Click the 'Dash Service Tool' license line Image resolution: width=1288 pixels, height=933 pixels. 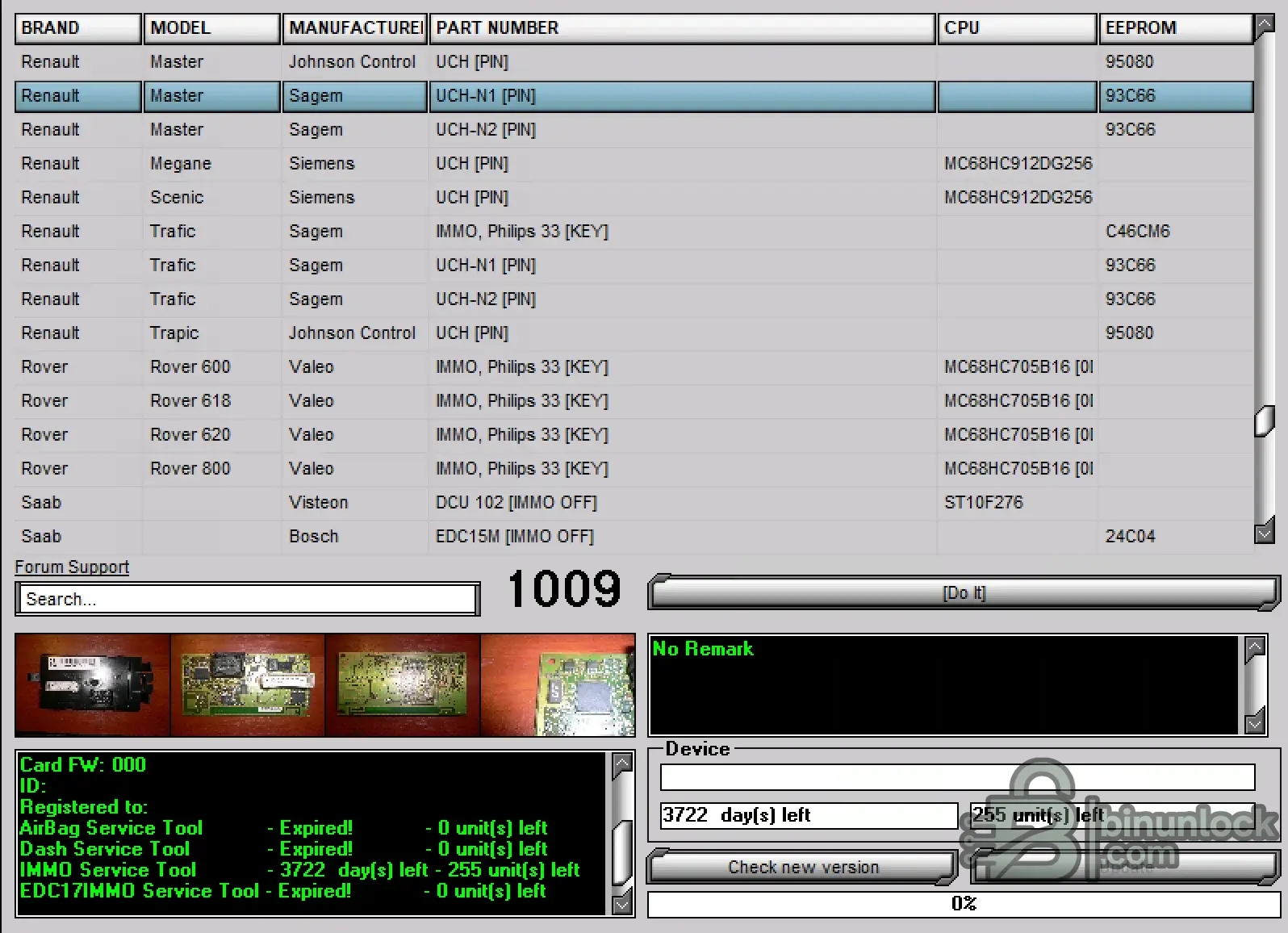(283, 849)
